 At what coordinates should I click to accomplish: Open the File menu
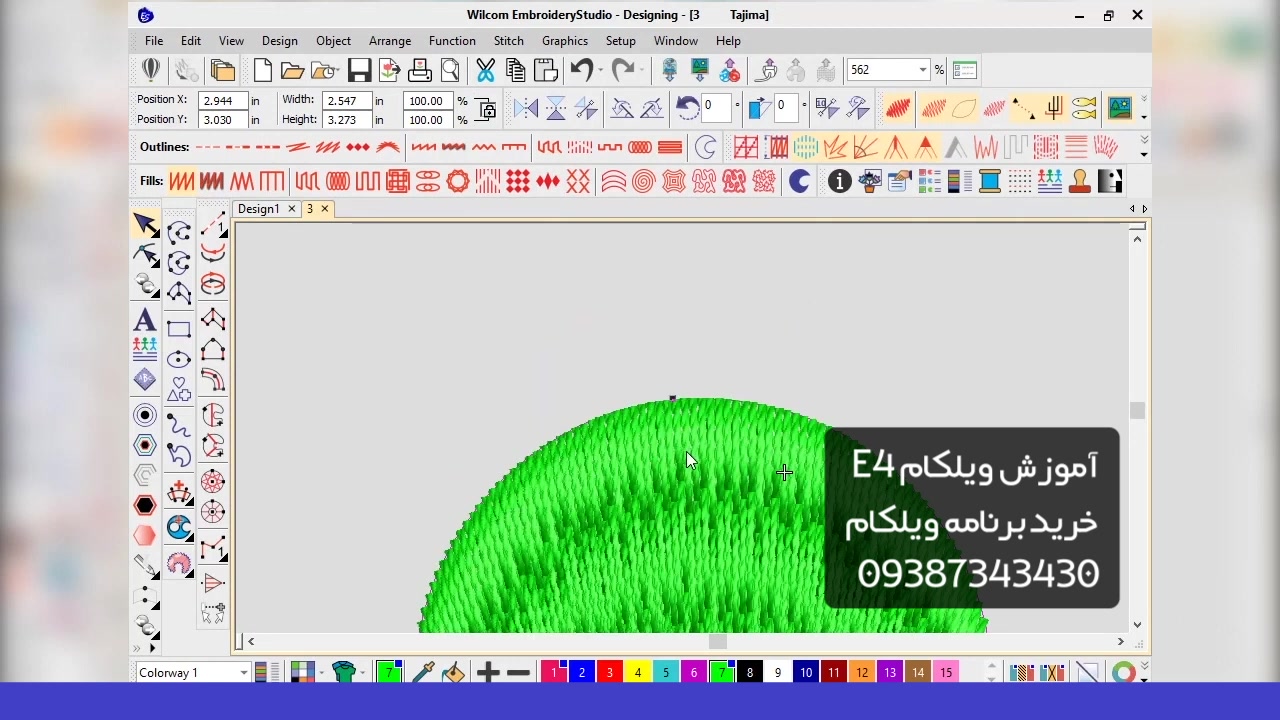[154, 41]
